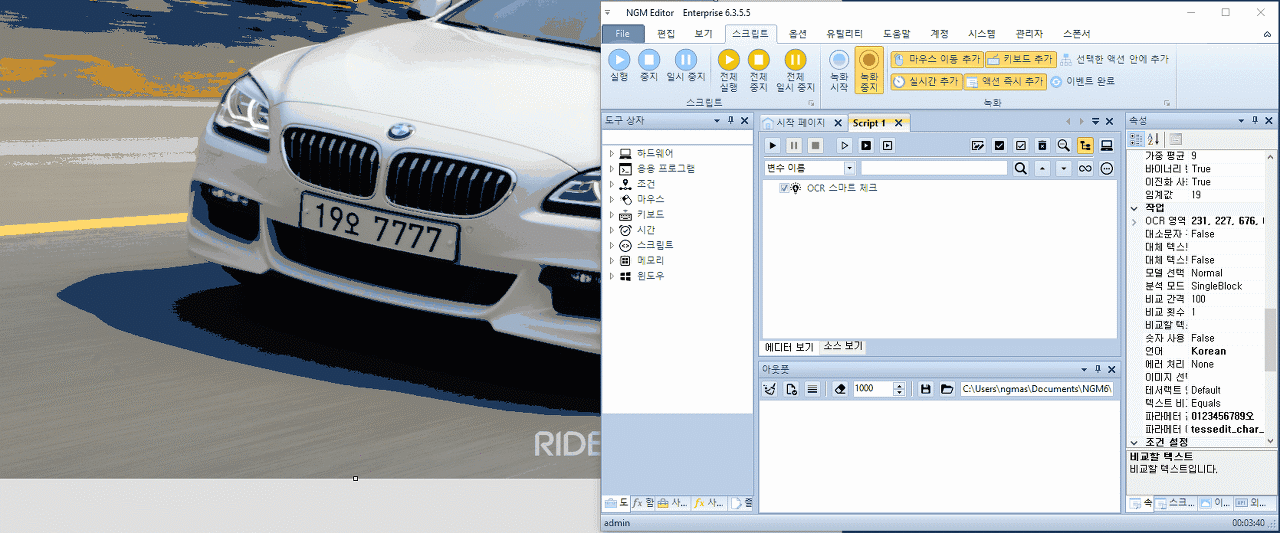Click the check all actions icon

click(999, 146)
